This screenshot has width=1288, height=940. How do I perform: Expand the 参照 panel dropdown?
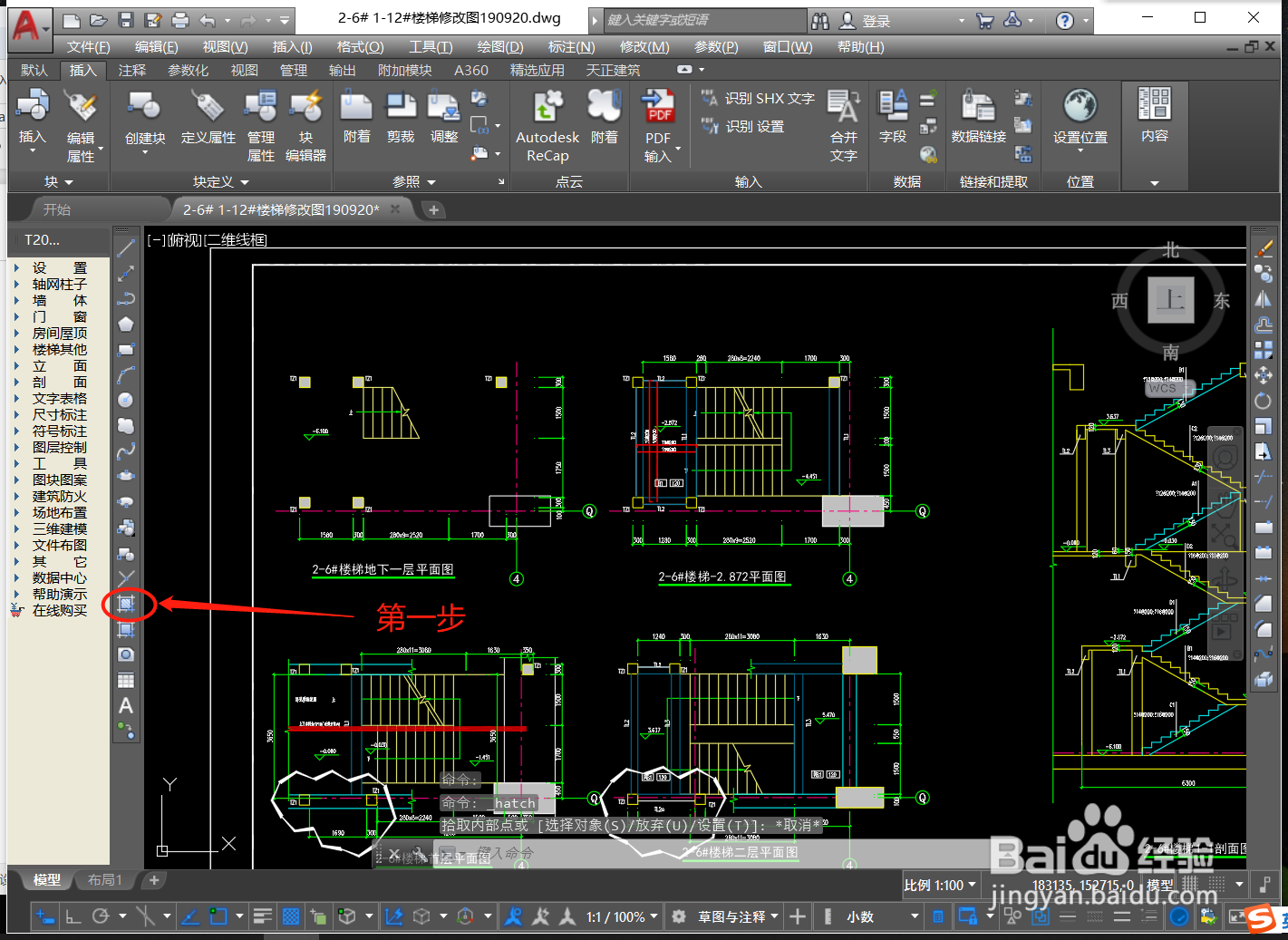[x=414, y=182]
